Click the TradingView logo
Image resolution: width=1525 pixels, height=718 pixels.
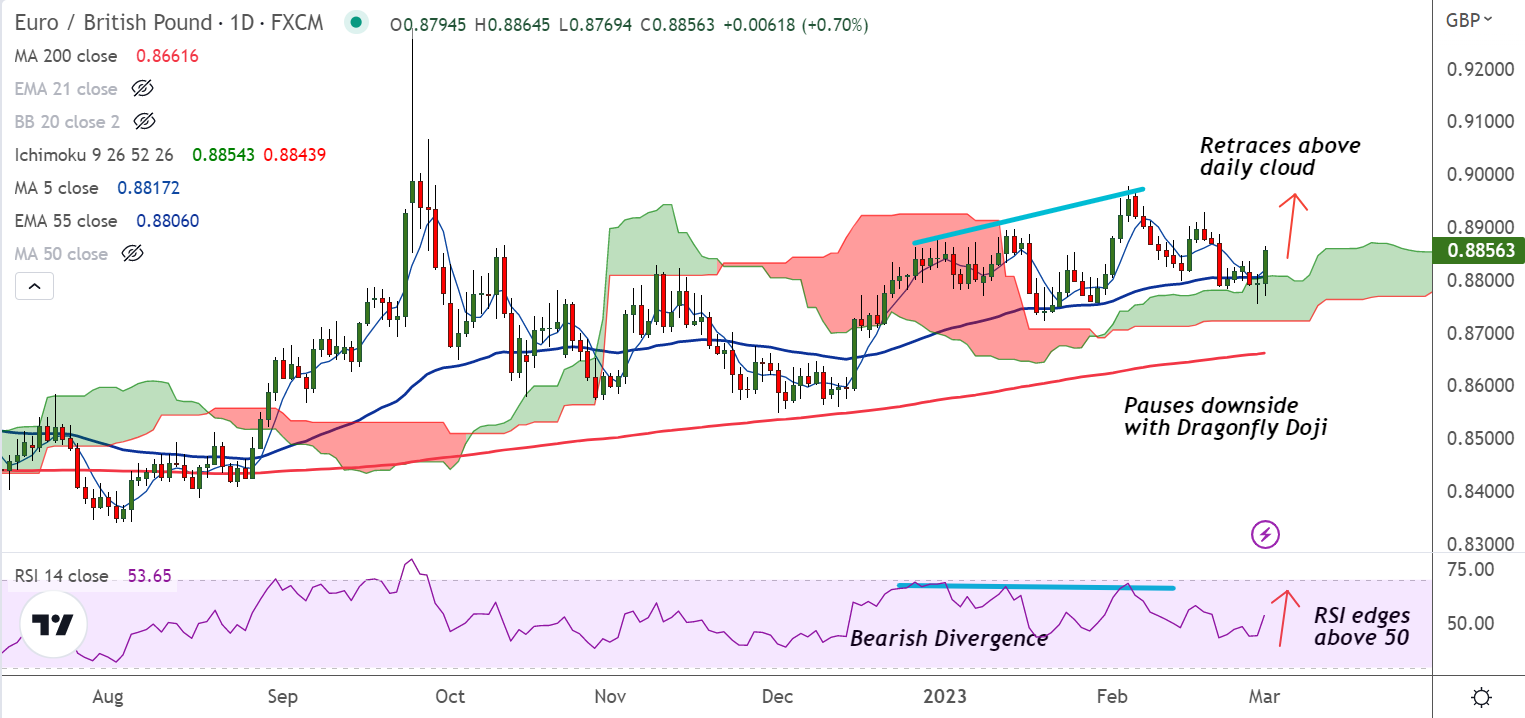53,626
